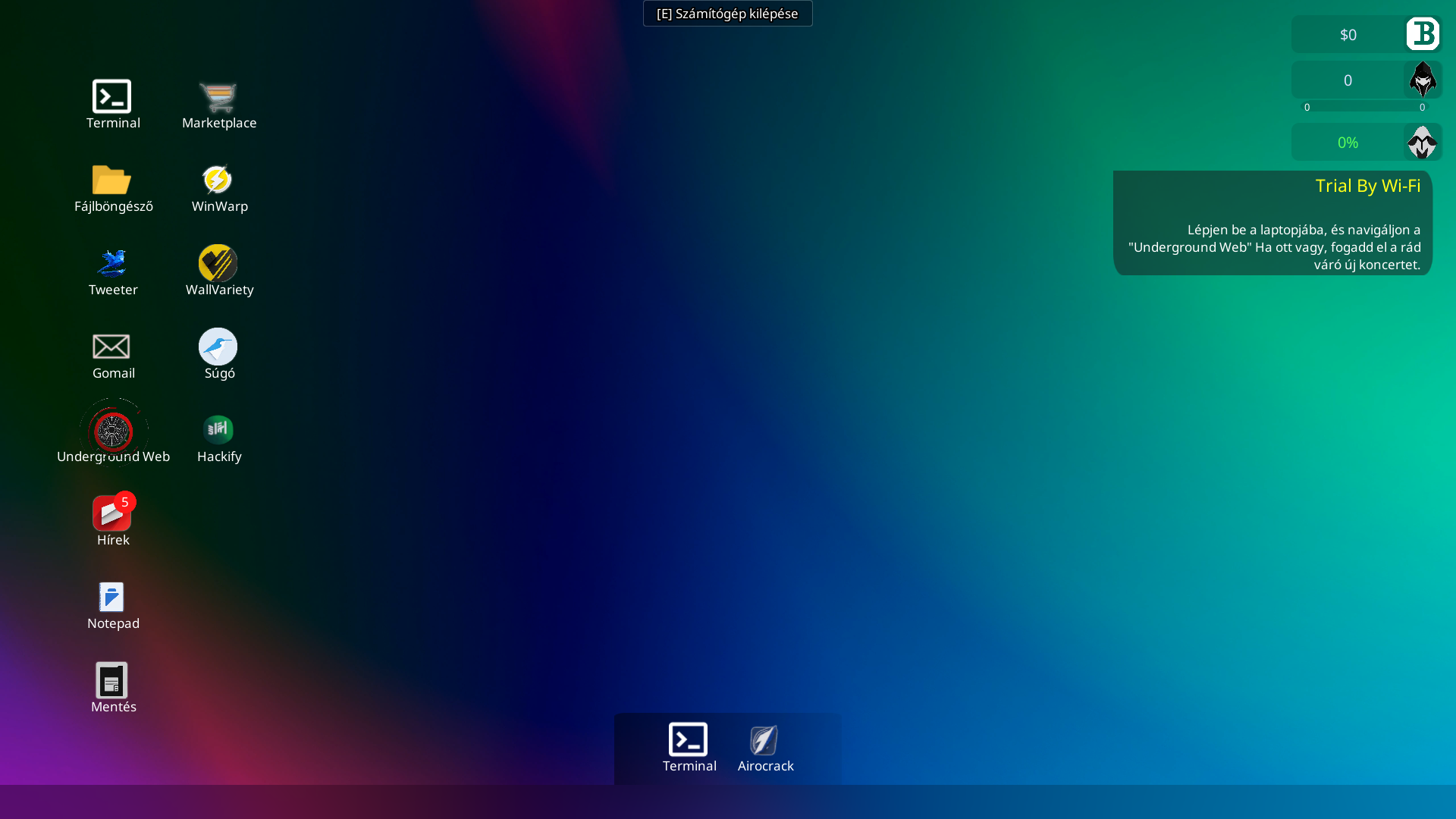This screenshot has width=1456, height=819.
Task: Open the Hackify music app
Action: tap(218, 430)
